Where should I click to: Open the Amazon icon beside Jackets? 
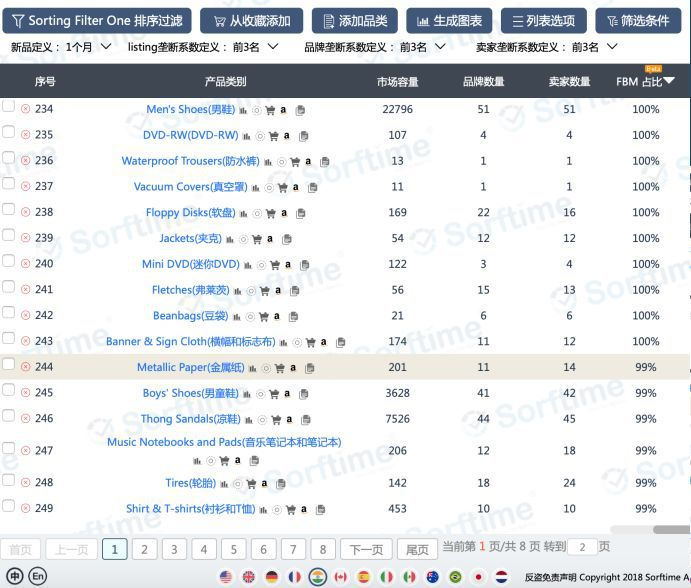point(270,238)
